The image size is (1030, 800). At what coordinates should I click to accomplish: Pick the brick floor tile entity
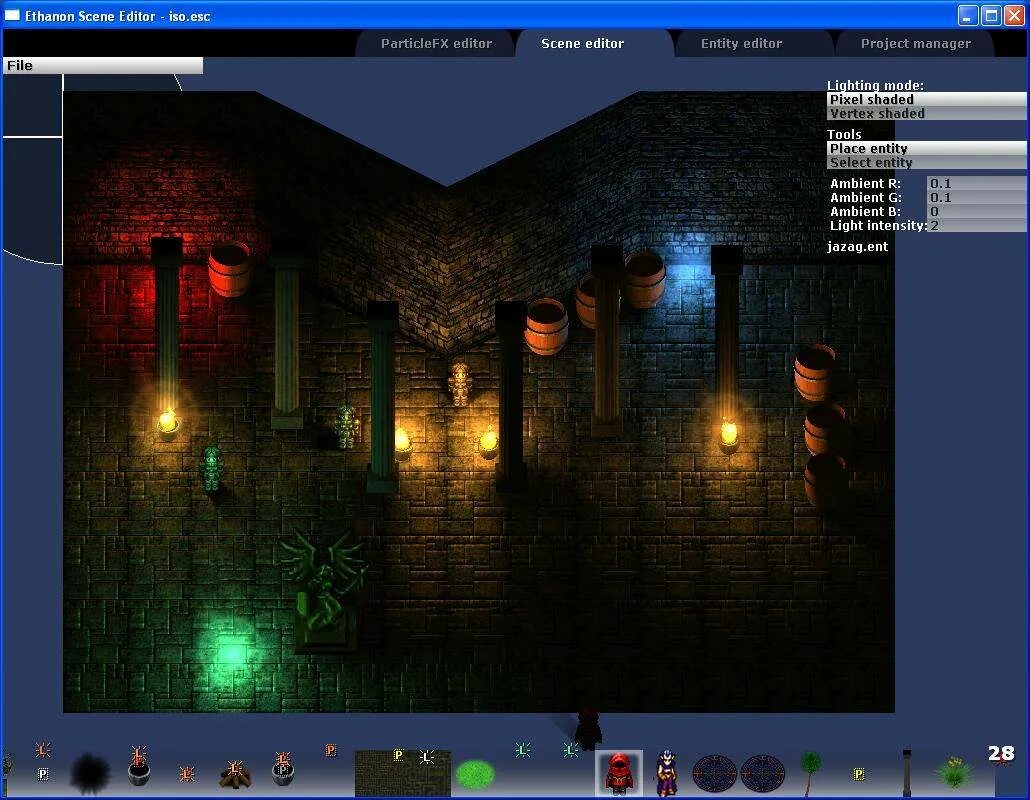point(403,773)
